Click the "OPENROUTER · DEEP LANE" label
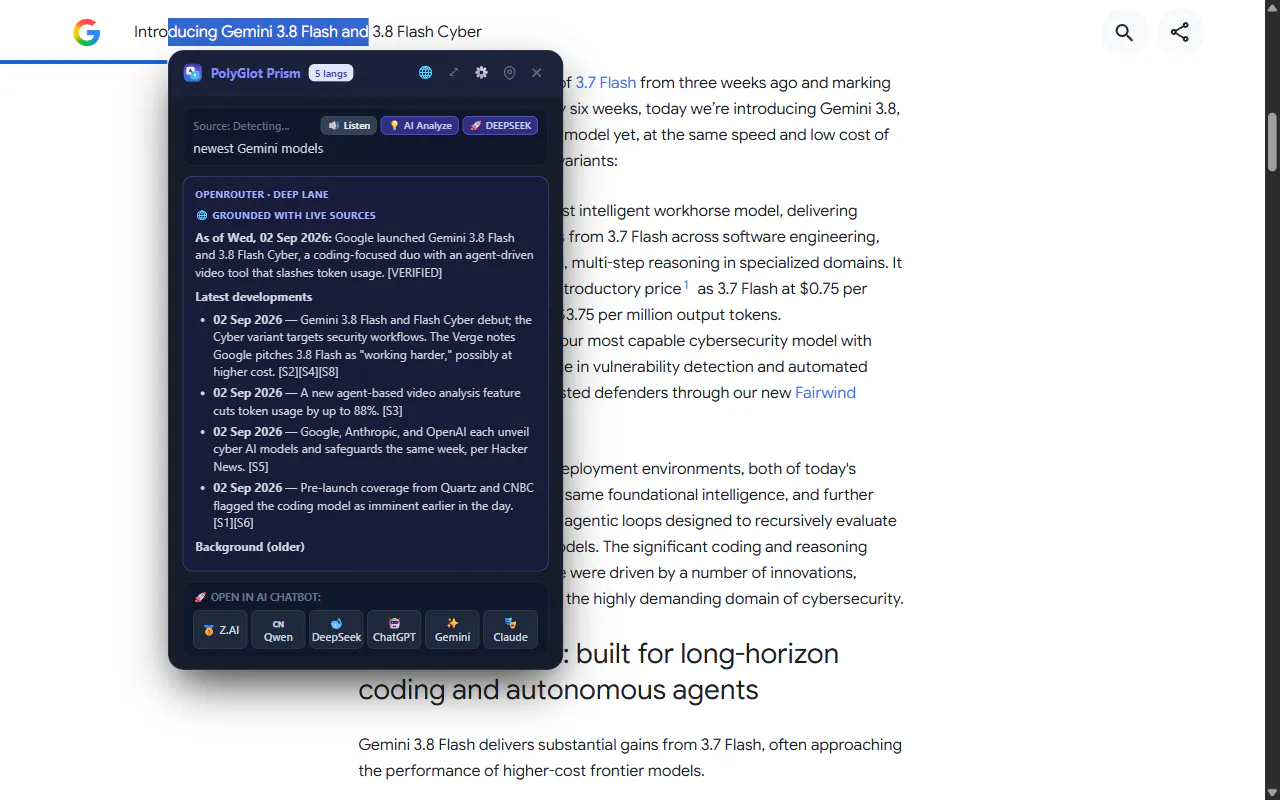The width and height of the screenshot is (1280, 800). pos(262,194)
